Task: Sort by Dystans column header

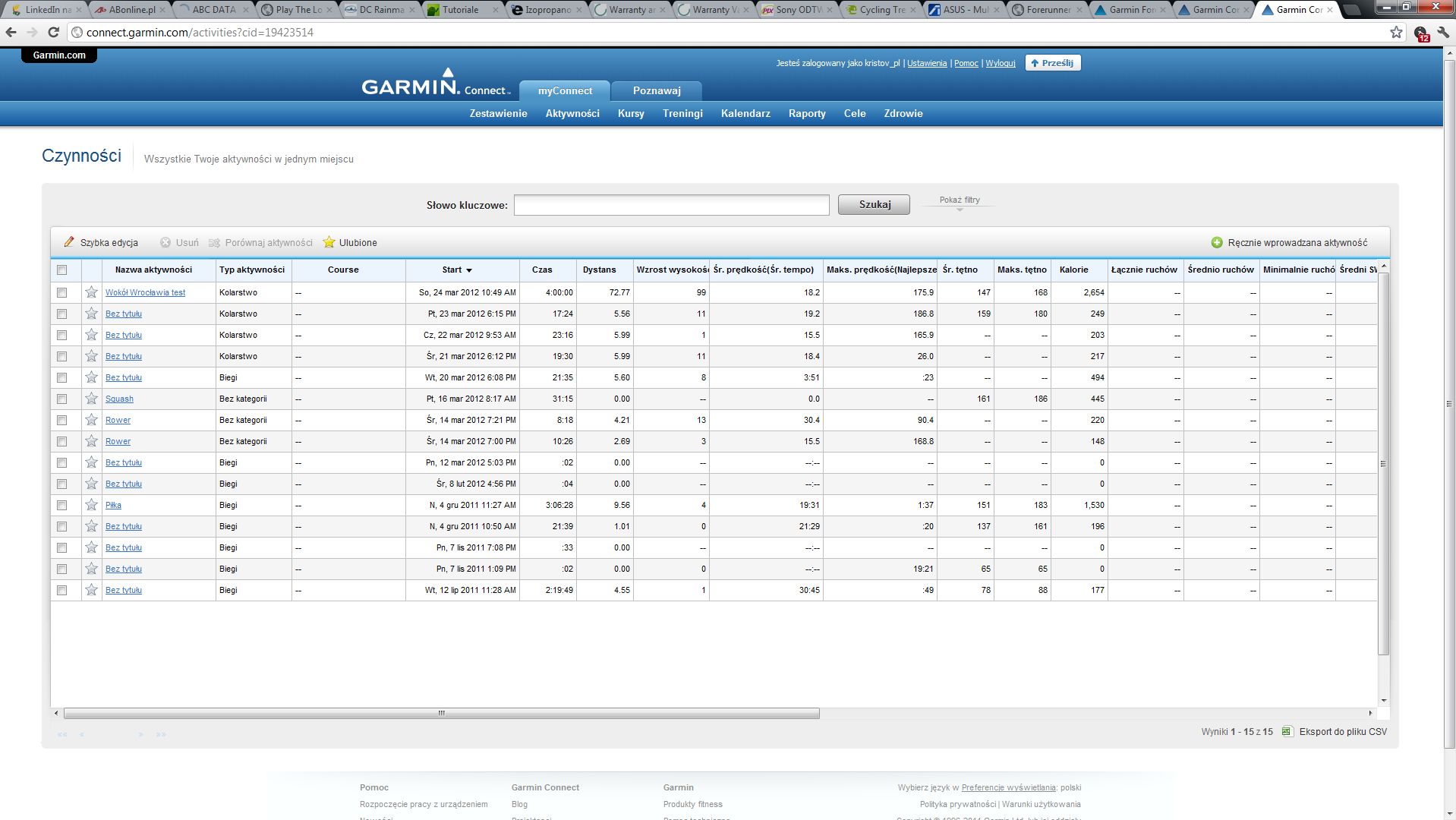Action: click(604, 270)
